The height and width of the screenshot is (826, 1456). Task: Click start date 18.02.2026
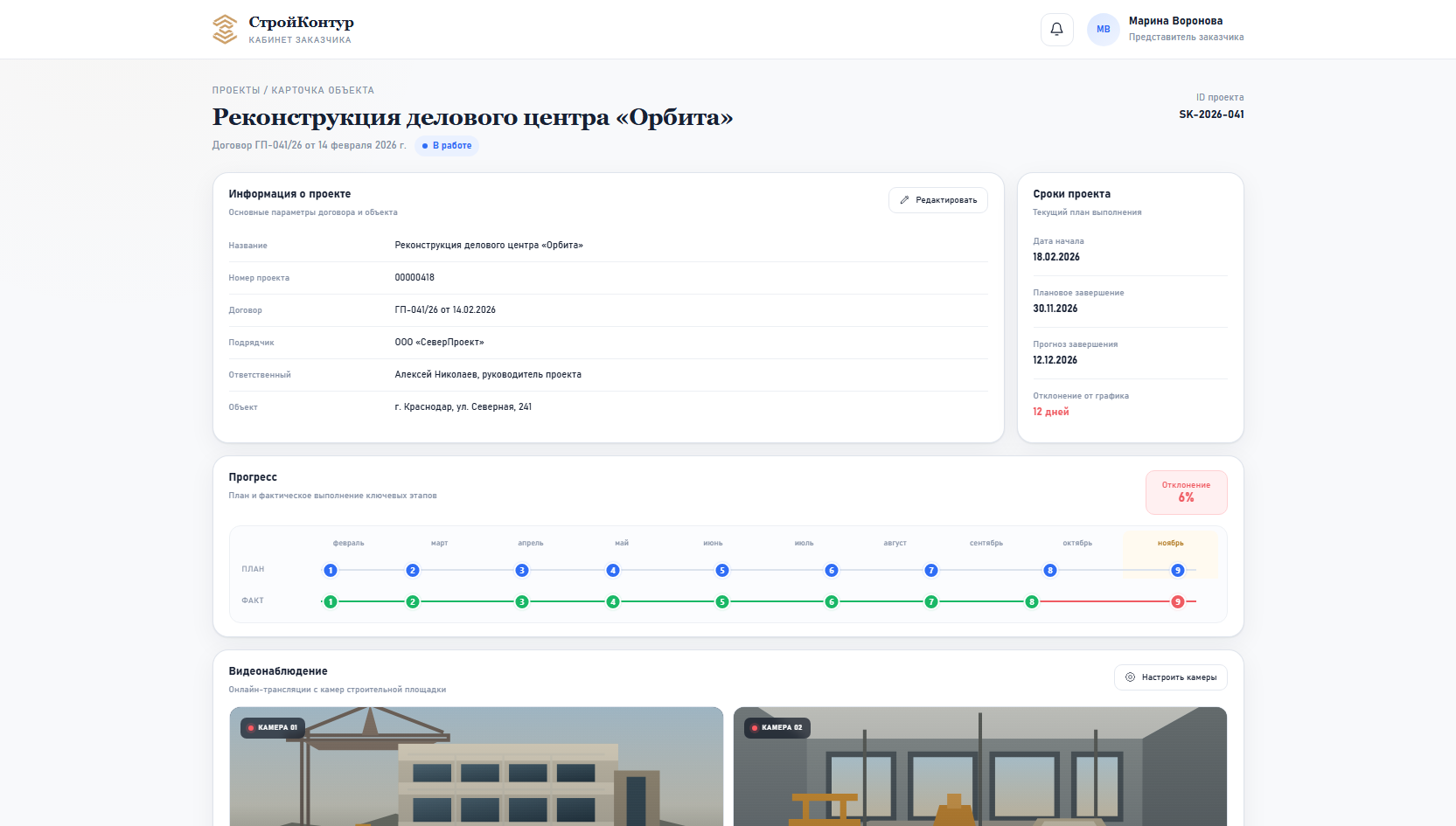point(1056,257)
